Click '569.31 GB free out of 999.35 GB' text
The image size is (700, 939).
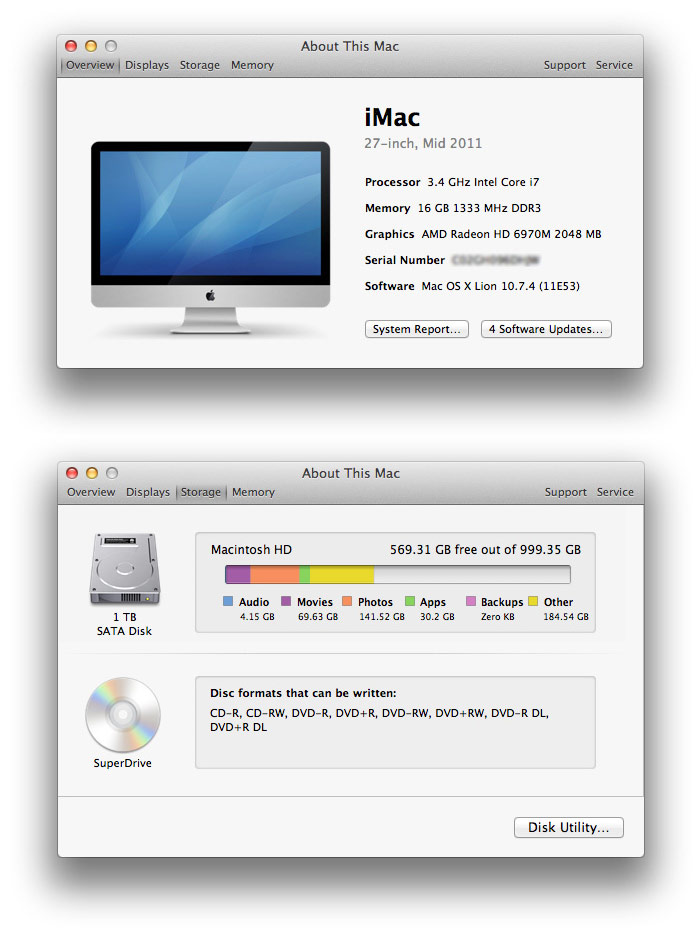[x=485, y=549]
